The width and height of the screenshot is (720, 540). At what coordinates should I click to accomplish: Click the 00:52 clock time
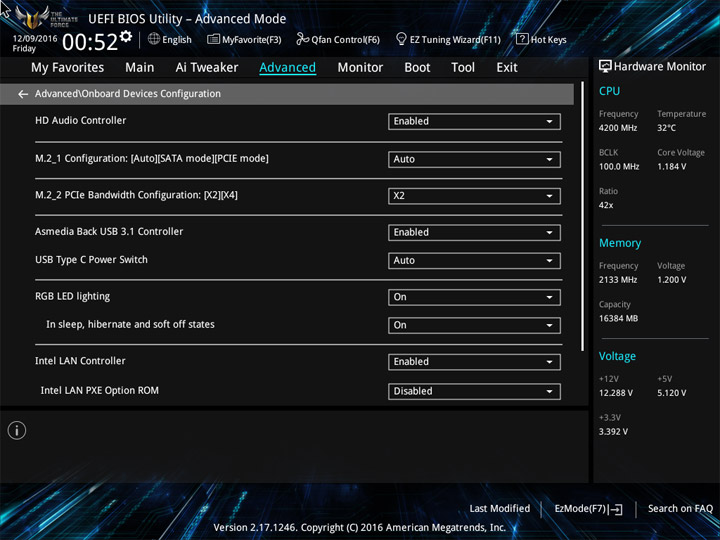90,42
